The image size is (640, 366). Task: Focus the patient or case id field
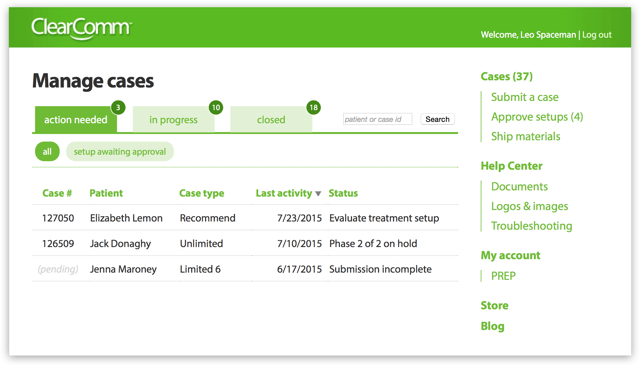tap(378, 119)
